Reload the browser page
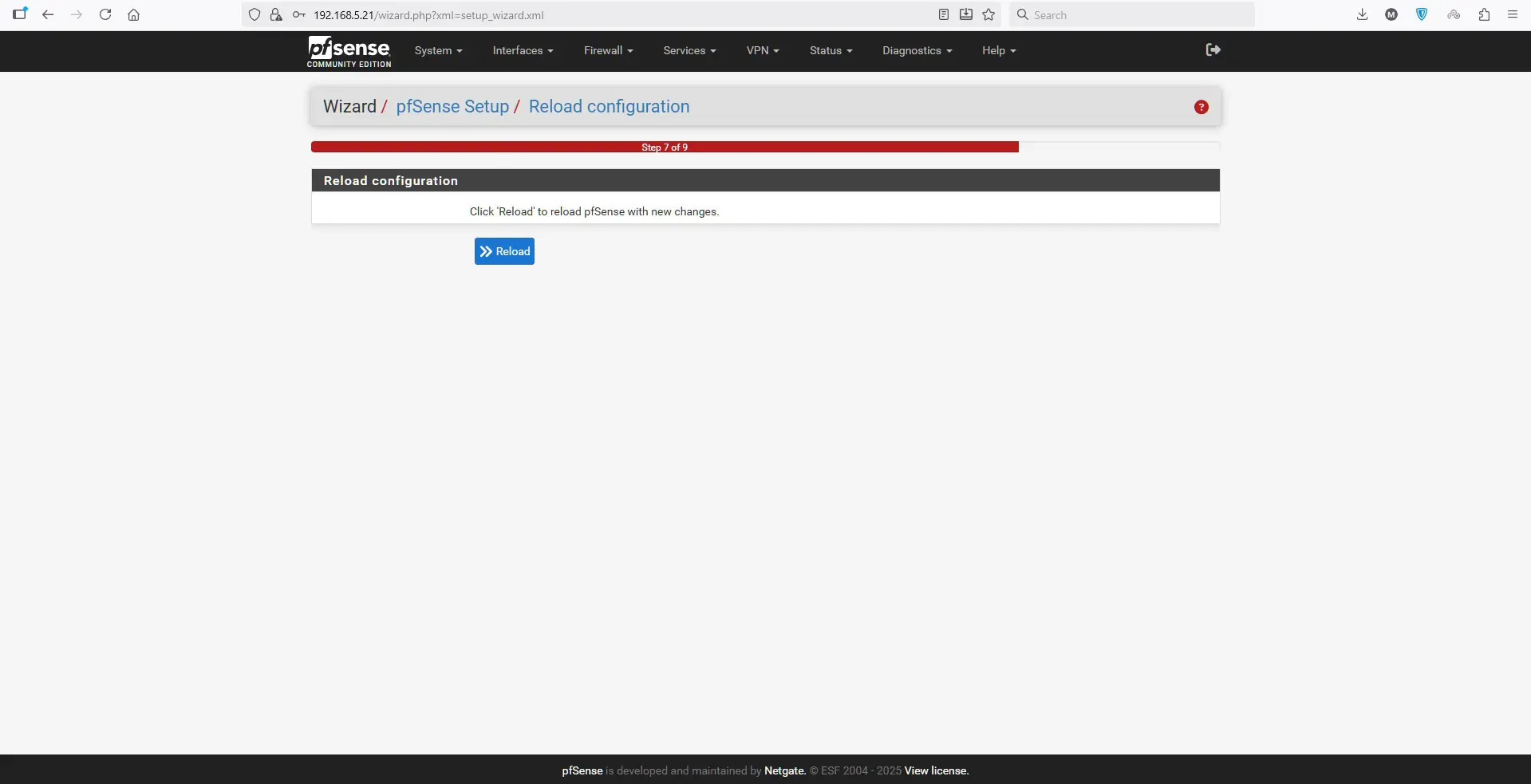 coord(105,14)
